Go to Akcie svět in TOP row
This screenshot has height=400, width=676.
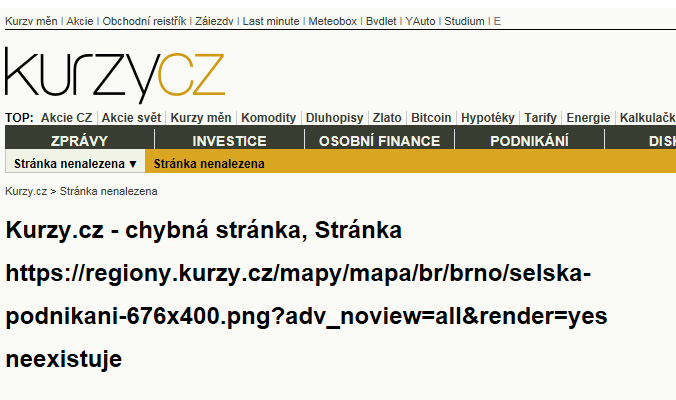coord(131,118)
